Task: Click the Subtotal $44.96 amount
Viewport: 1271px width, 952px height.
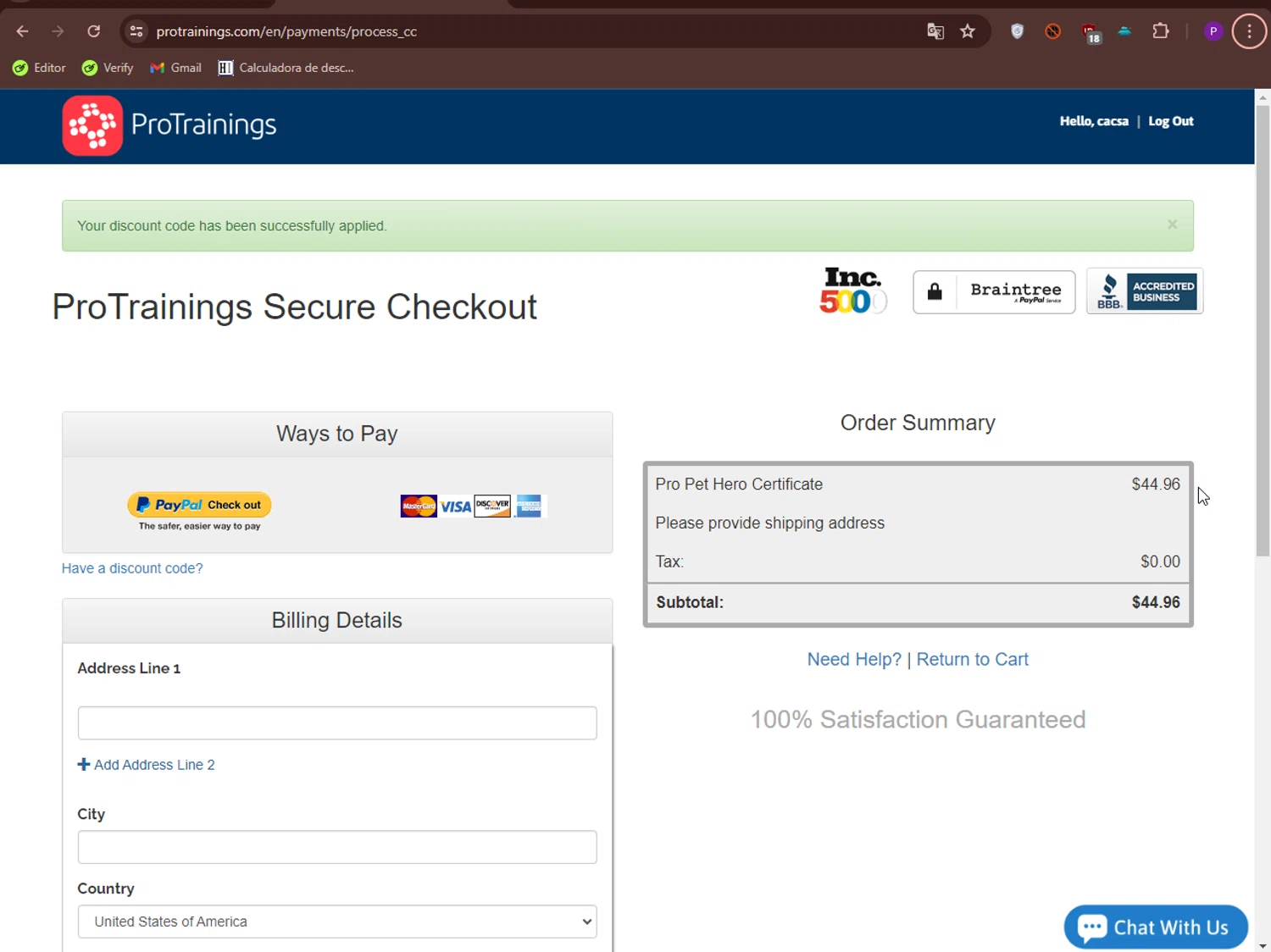Action: point(1156,602)
